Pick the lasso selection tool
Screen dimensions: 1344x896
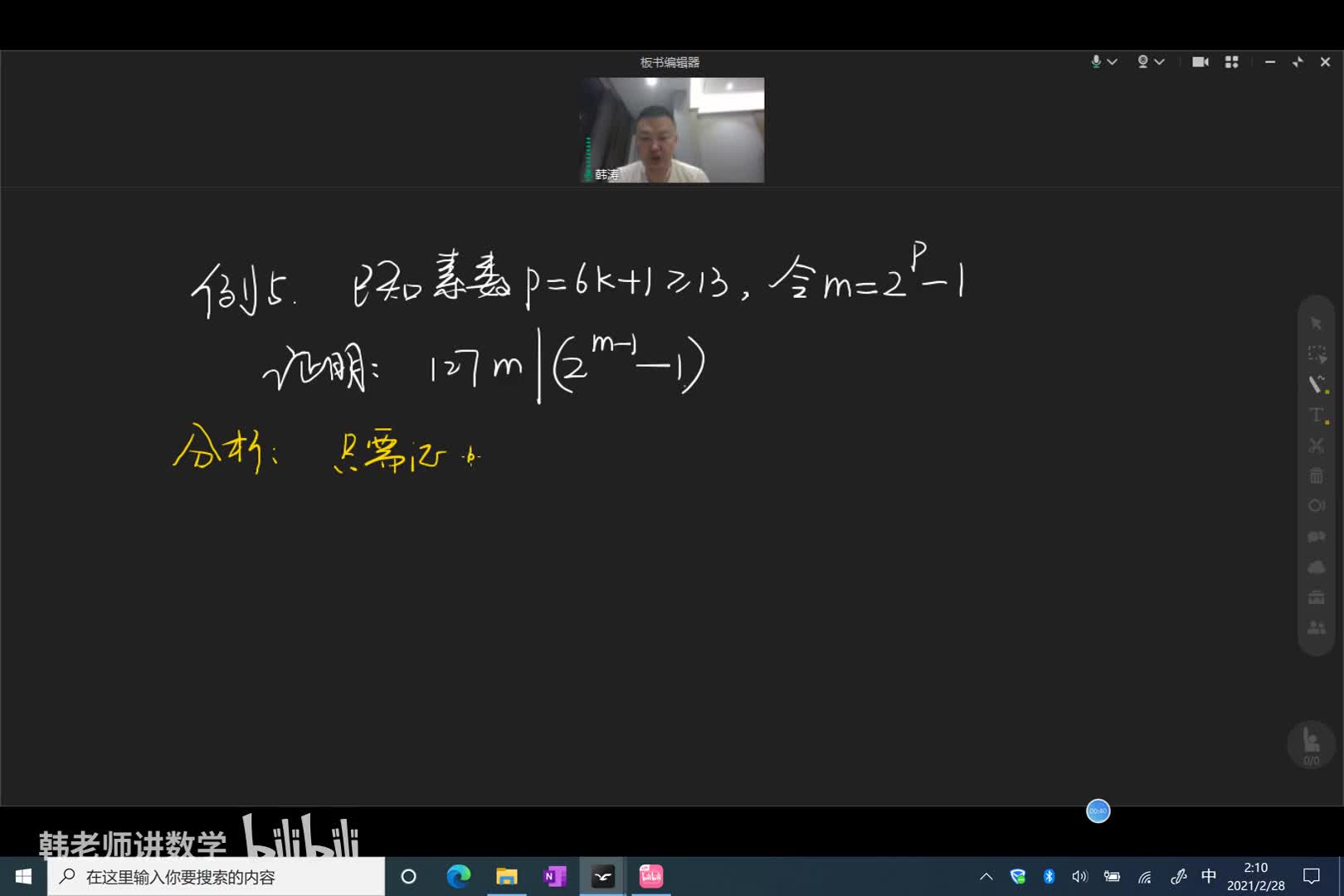(1317, 354)
